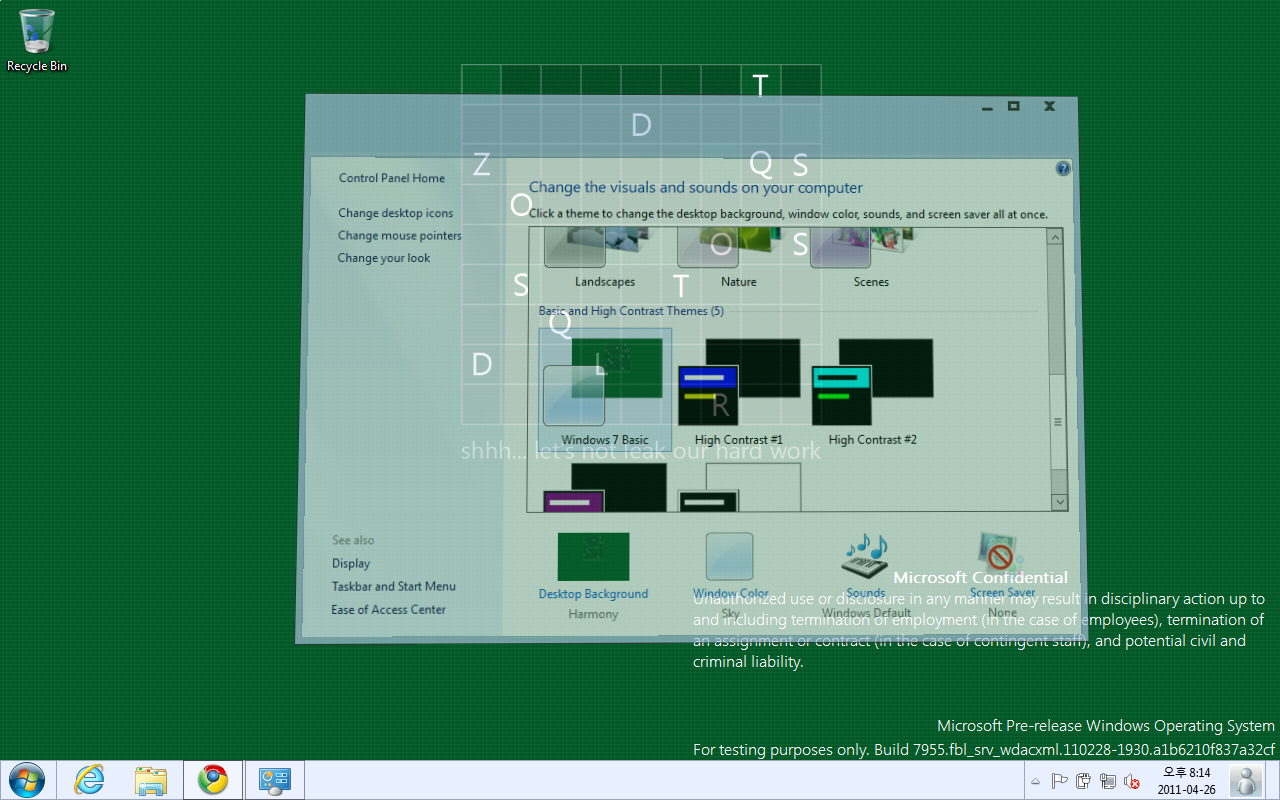Open the clock showing 8:14

pyautogui.click(x=1186, y=781)
